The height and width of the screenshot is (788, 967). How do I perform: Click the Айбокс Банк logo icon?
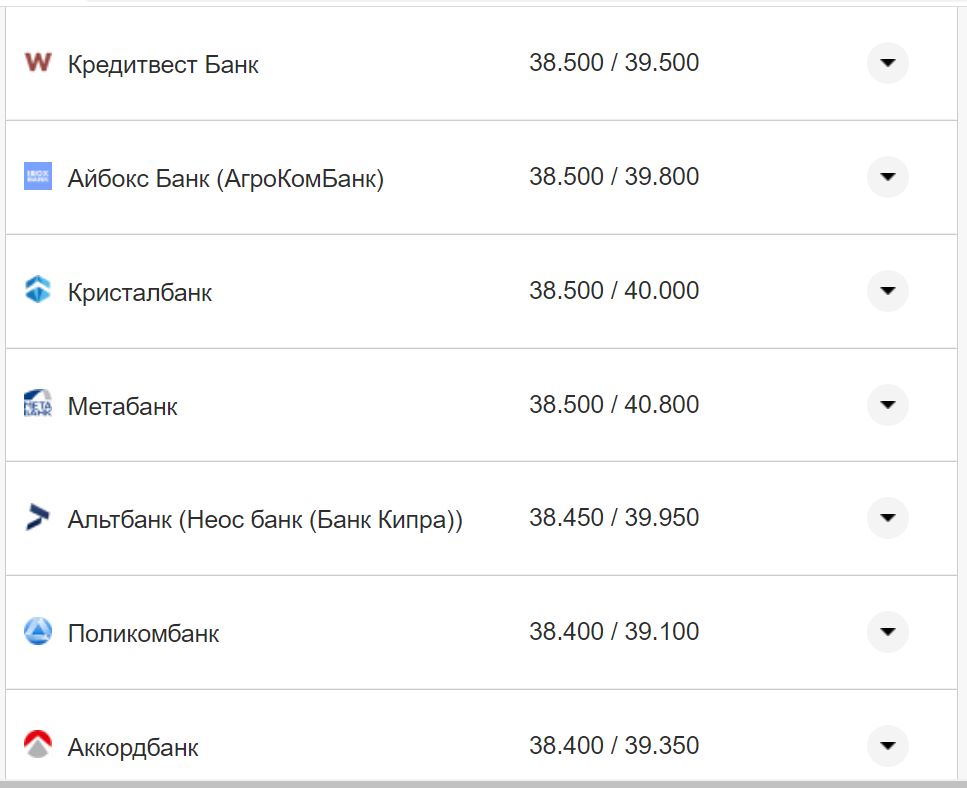click(37, 177)
